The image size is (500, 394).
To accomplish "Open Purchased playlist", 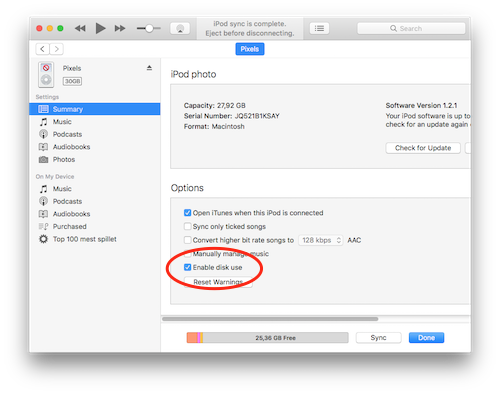I will coord(95,227).
